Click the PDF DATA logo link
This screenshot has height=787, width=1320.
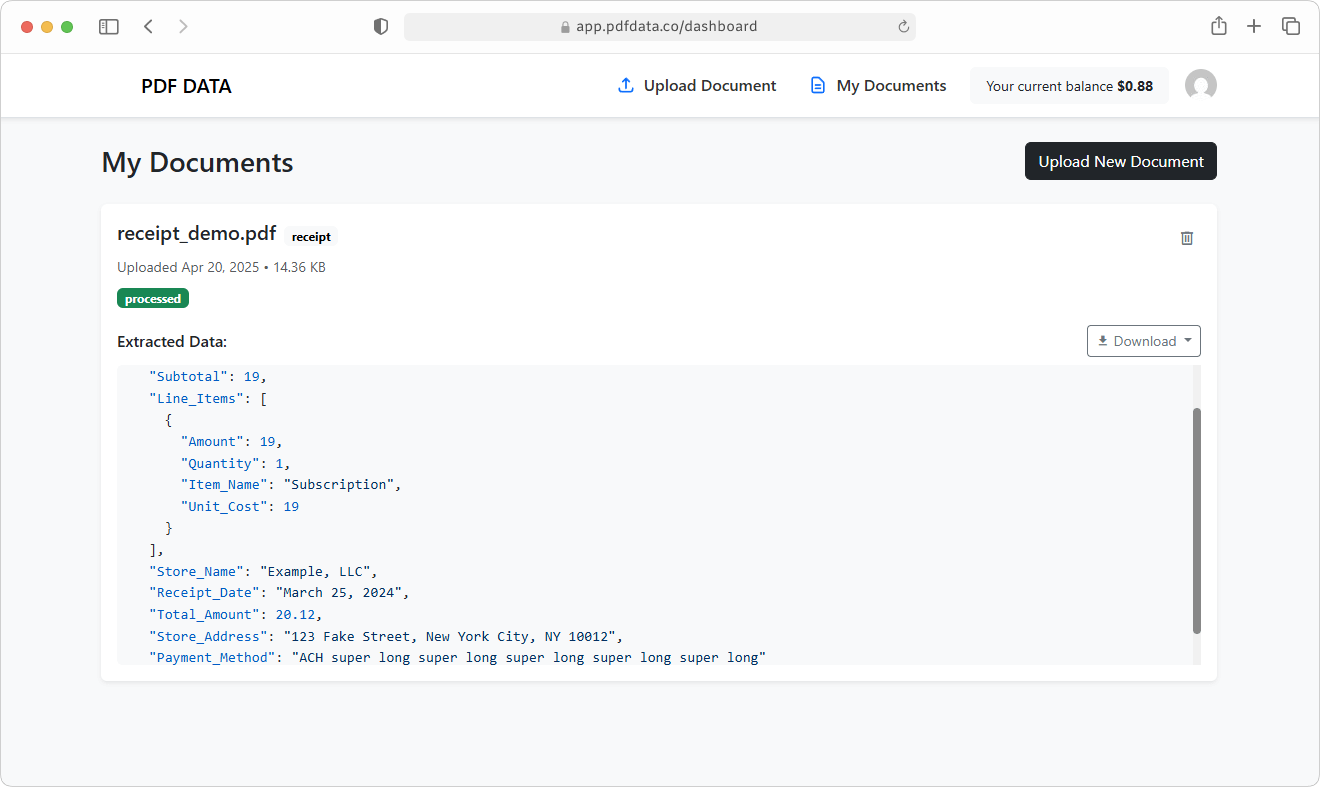(x=186, y=86)
